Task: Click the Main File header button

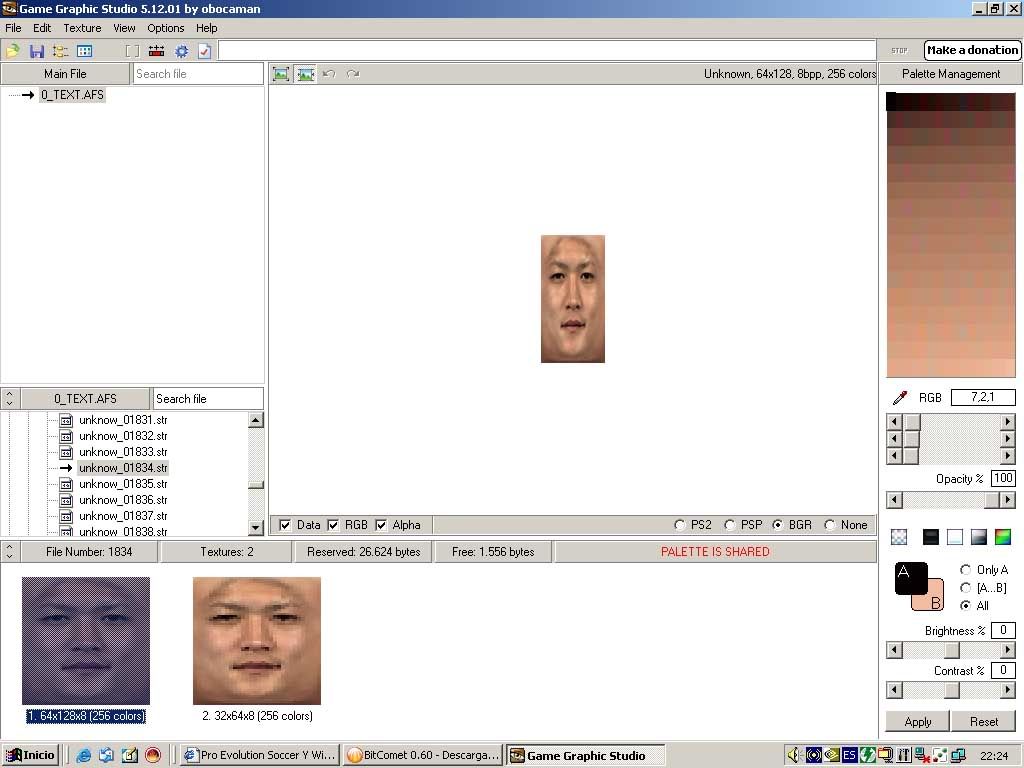Action: (65, 74)
